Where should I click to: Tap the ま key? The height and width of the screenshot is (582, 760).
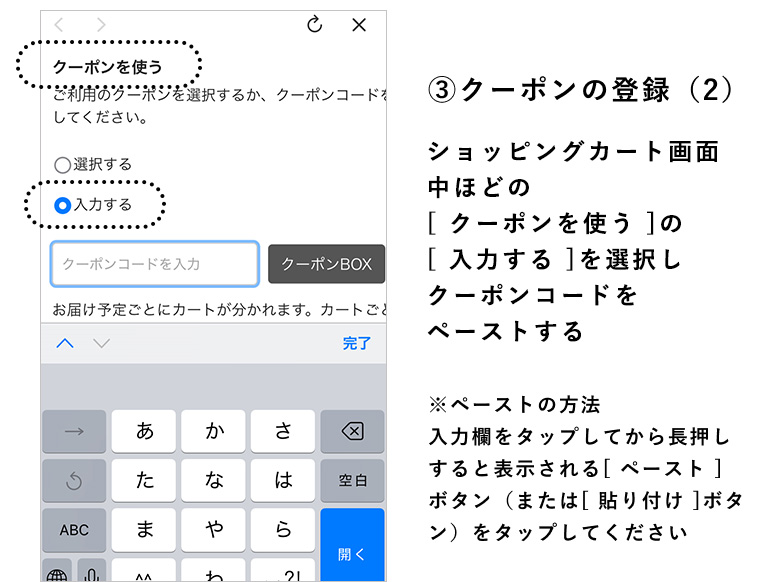(x=144, y=530)
